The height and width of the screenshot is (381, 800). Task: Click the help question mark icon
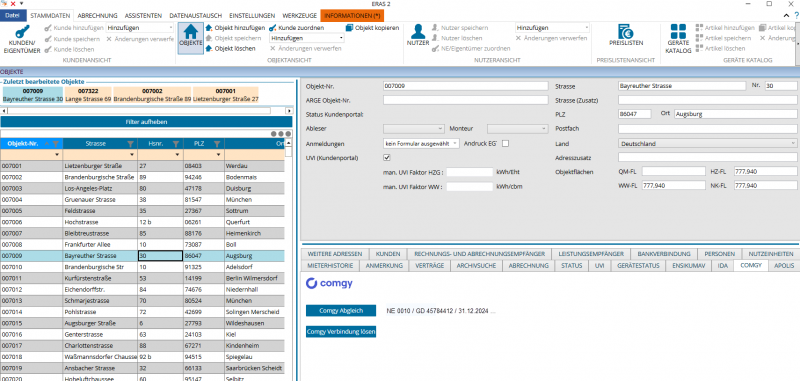tap(796, 16)
